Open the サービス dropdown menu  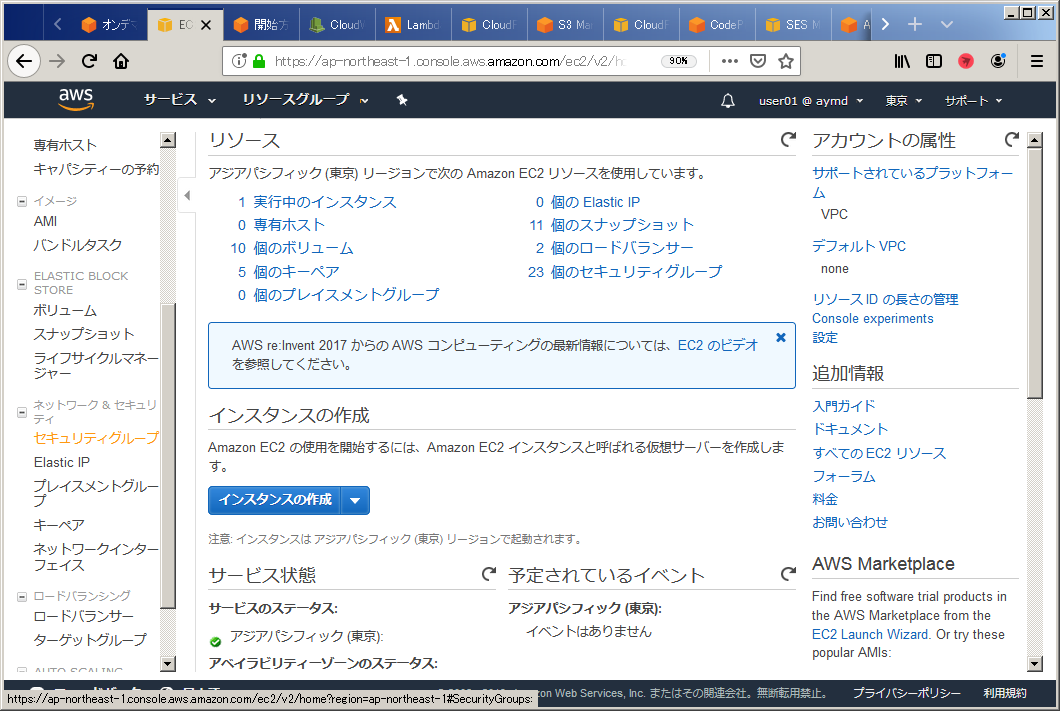(x=180, y=100)
